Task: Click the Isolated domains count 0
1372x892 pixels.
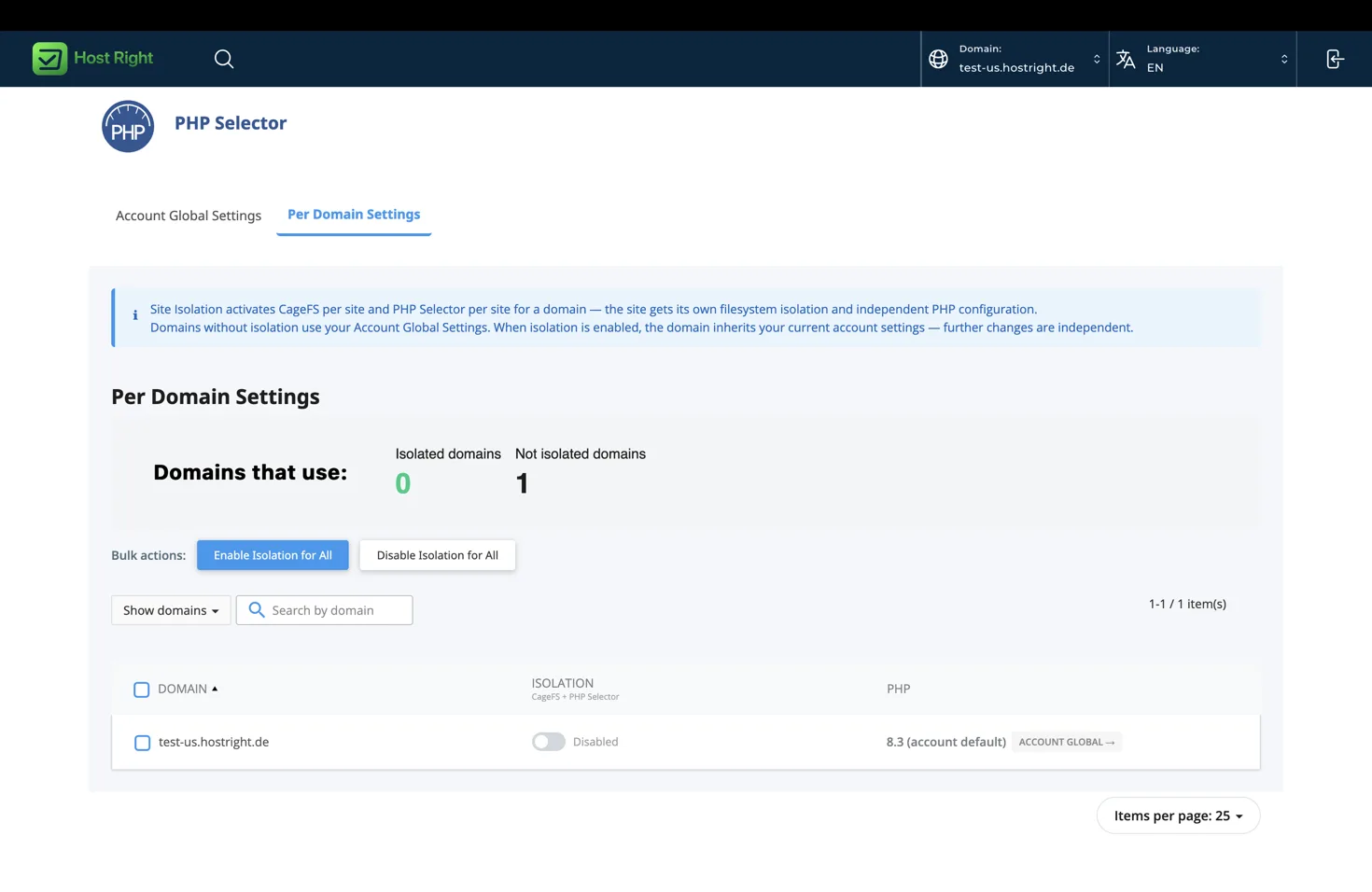Action: 403,483
